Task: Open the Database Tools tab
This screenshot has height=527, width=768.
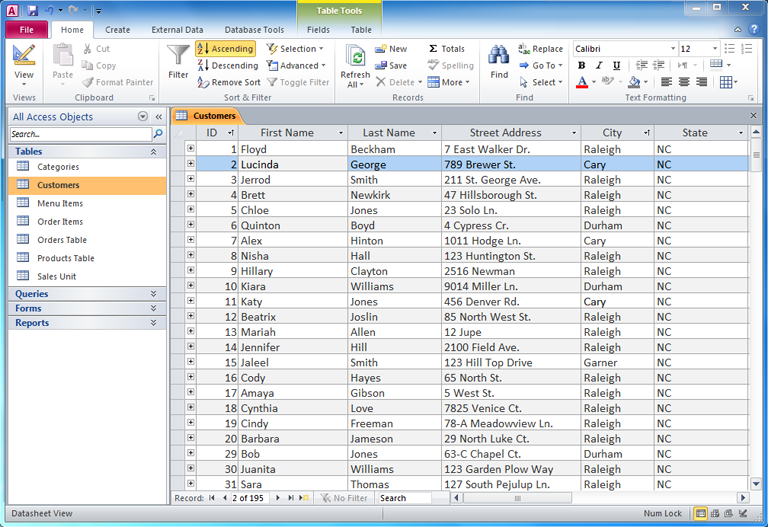Action: [254, 30]
